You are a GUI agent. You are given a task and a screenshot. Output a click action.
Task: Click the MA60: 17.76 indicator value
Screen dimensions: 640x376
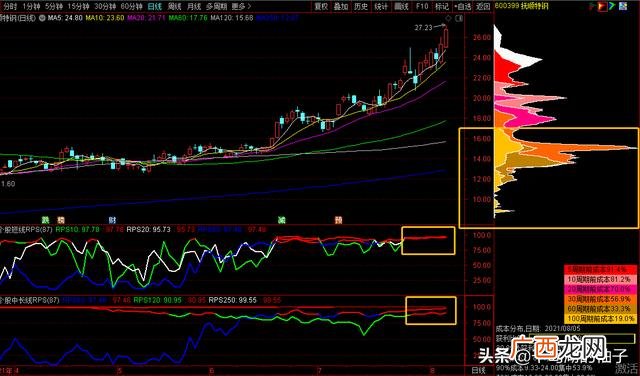click(x=189, y=18)
